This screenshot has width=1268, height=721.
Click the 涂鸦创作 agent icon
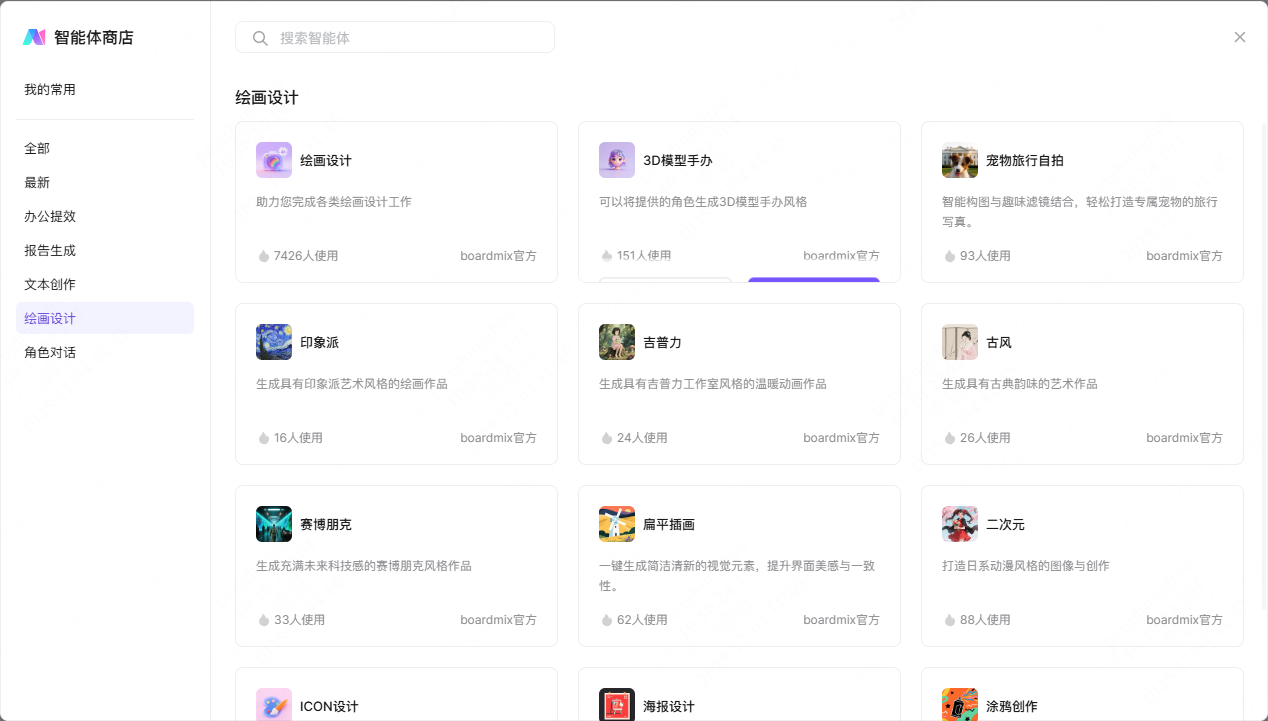[960, 704]
